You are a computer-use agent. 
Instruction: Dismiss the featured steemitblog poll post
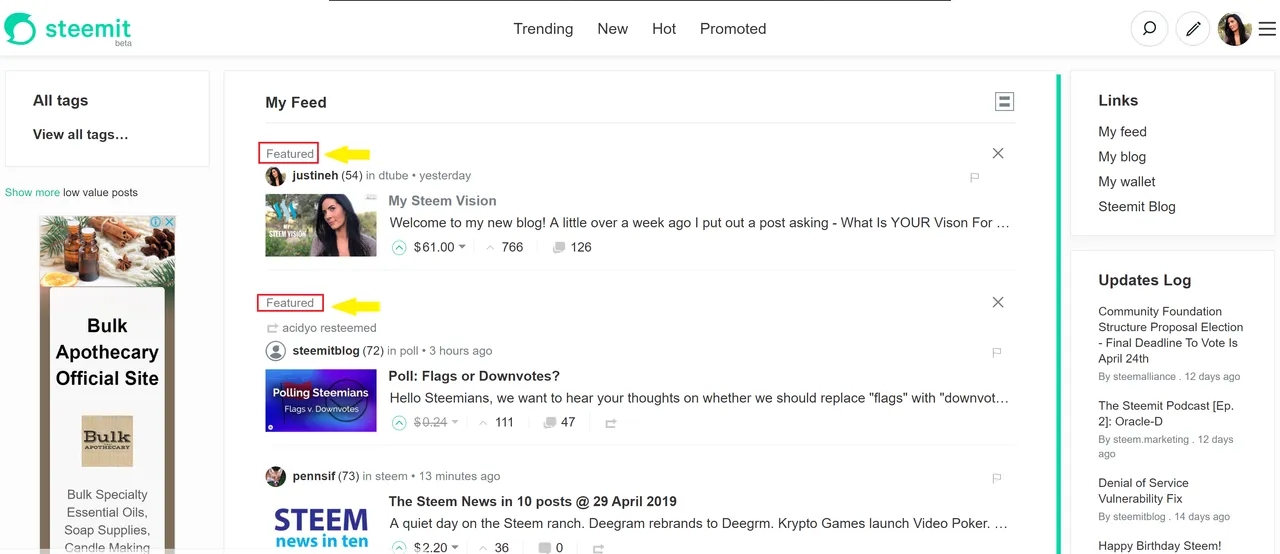[x=998, y=302]
